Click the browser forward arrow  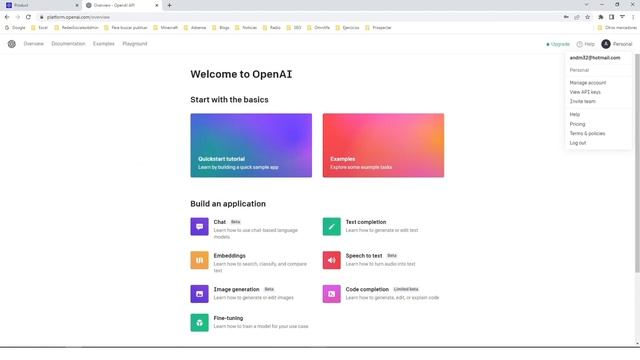[x=18, y=17]
